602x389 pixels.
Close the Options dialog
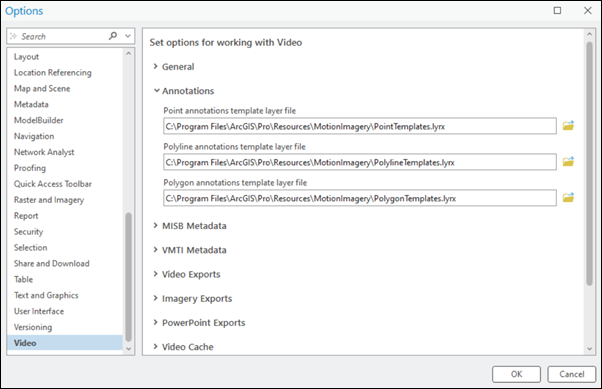(587, 10)
